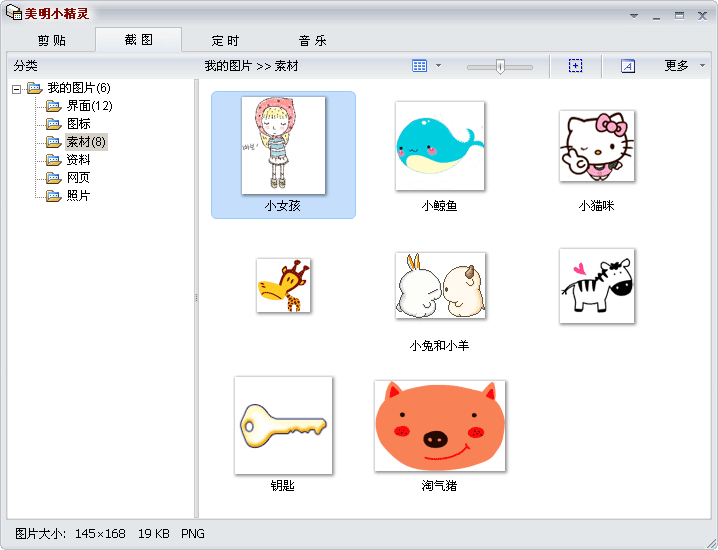Close the 美明小精灵 window
The height and width of the screenshot is (550, 718).
pos(702,16)
